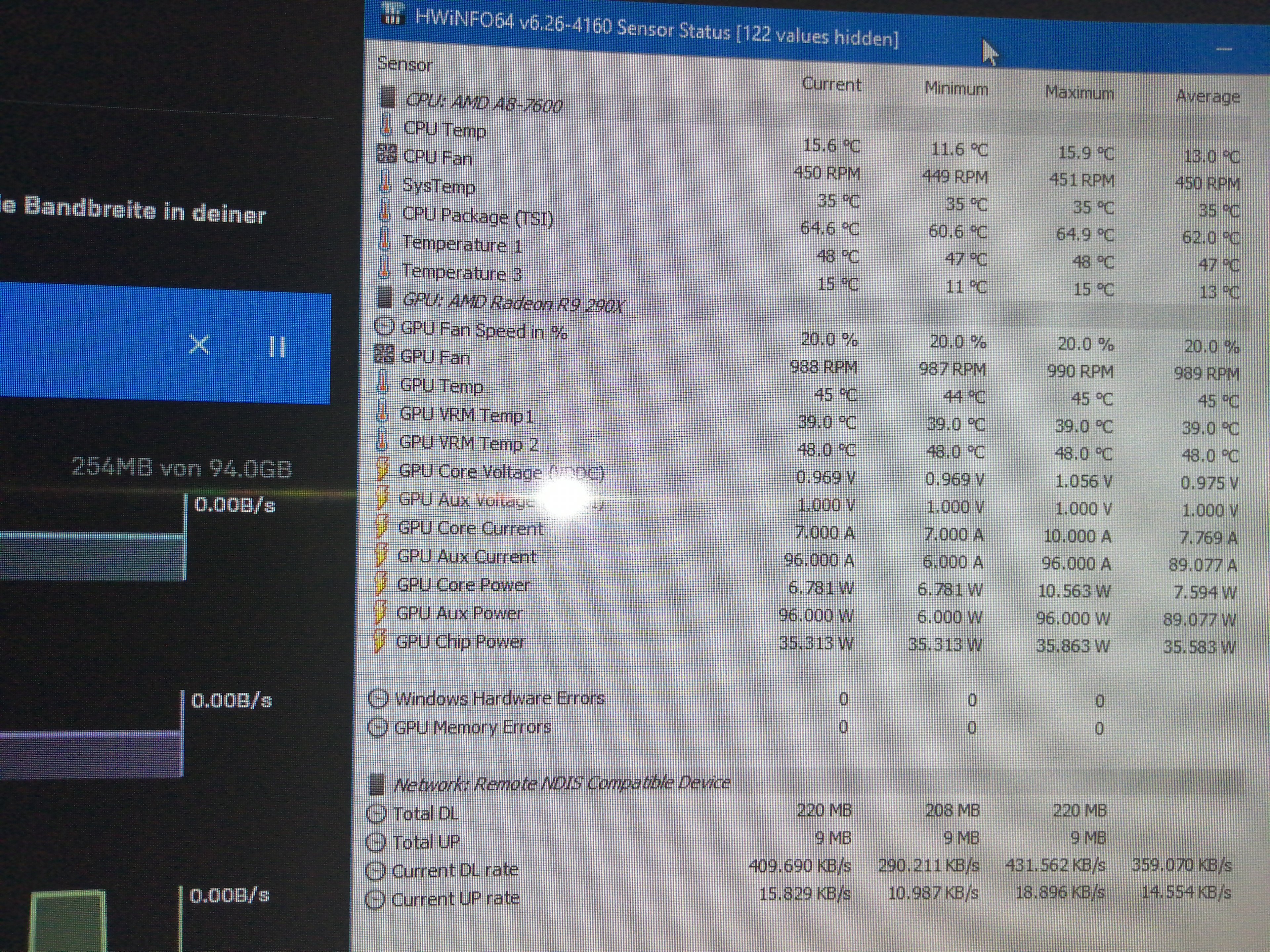Click the Total DL circle icon
The image size is (1270, 952).
(377, 813)
